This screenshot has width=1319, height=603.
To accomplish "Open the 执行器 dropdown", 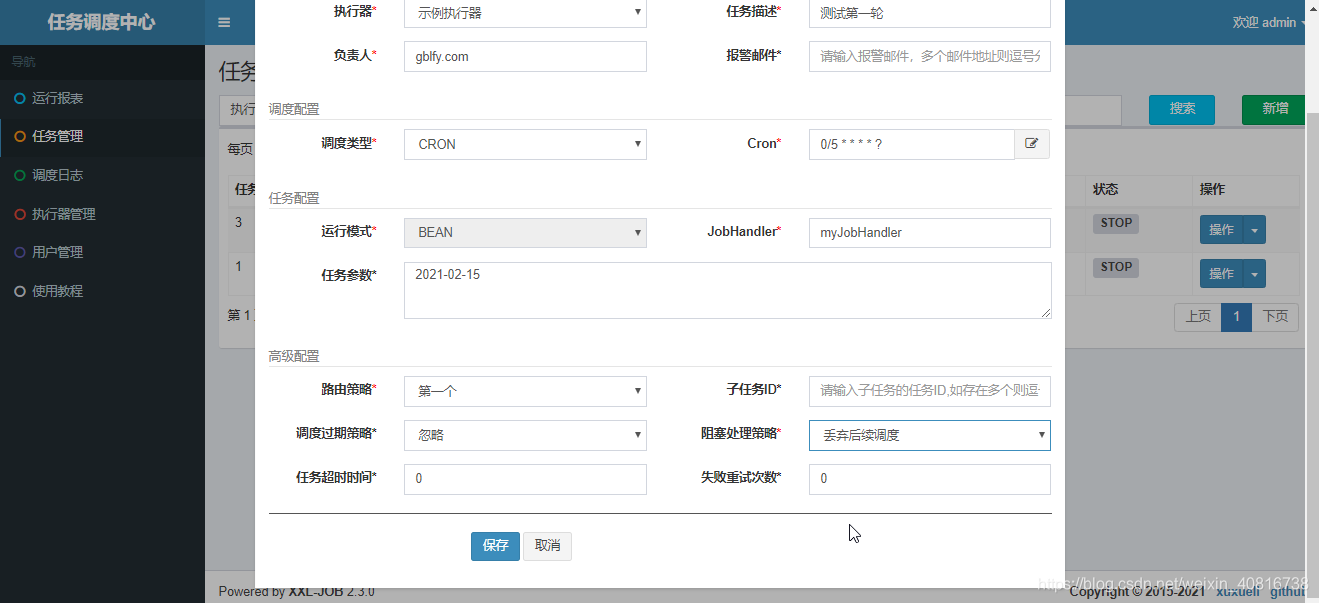I will pos(525,12).
